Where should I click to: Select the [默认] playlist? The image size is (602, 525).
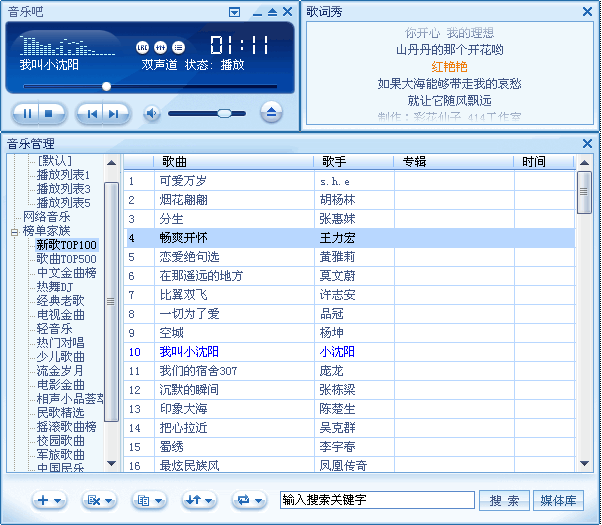[x=55, y=161]
